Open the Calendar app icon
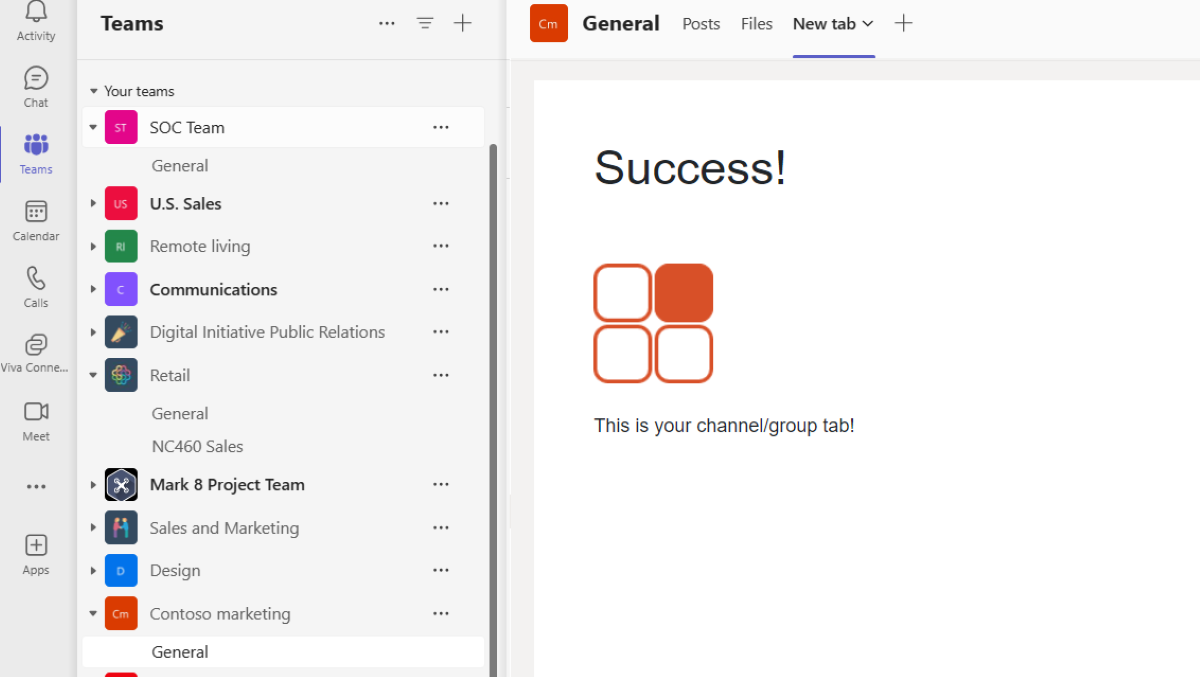This screenshot has height=677, width=1200. coord(36,212)
